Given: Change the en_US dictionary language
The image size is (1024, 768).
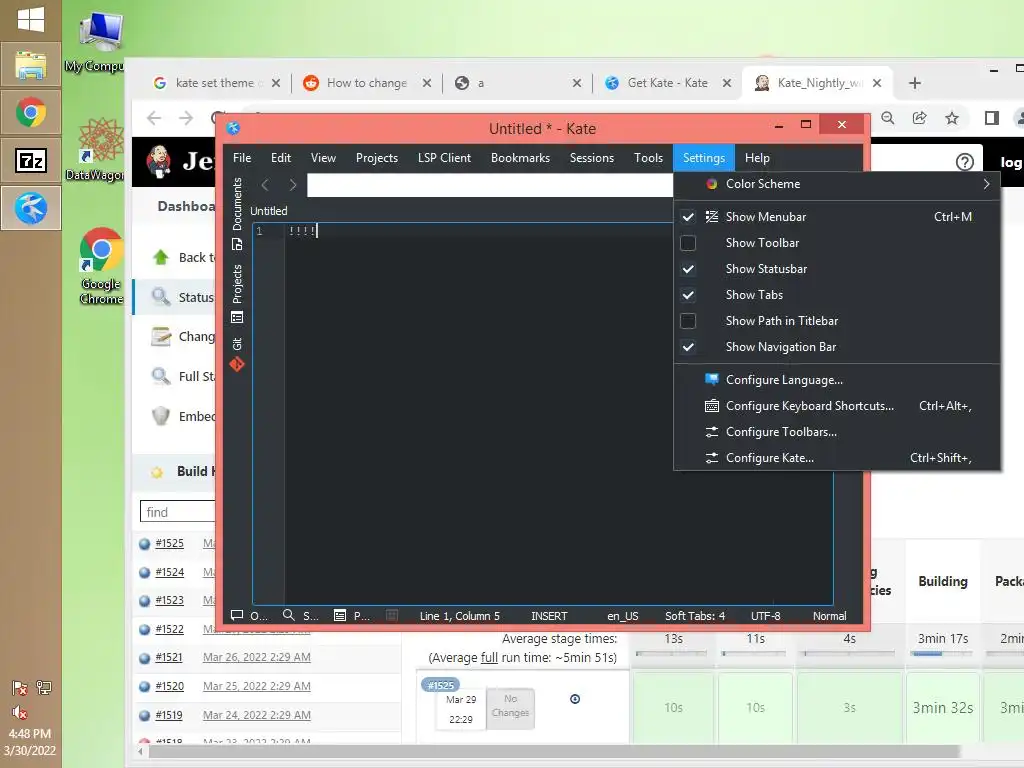Looking at the screenshot, I should (623, 616).
